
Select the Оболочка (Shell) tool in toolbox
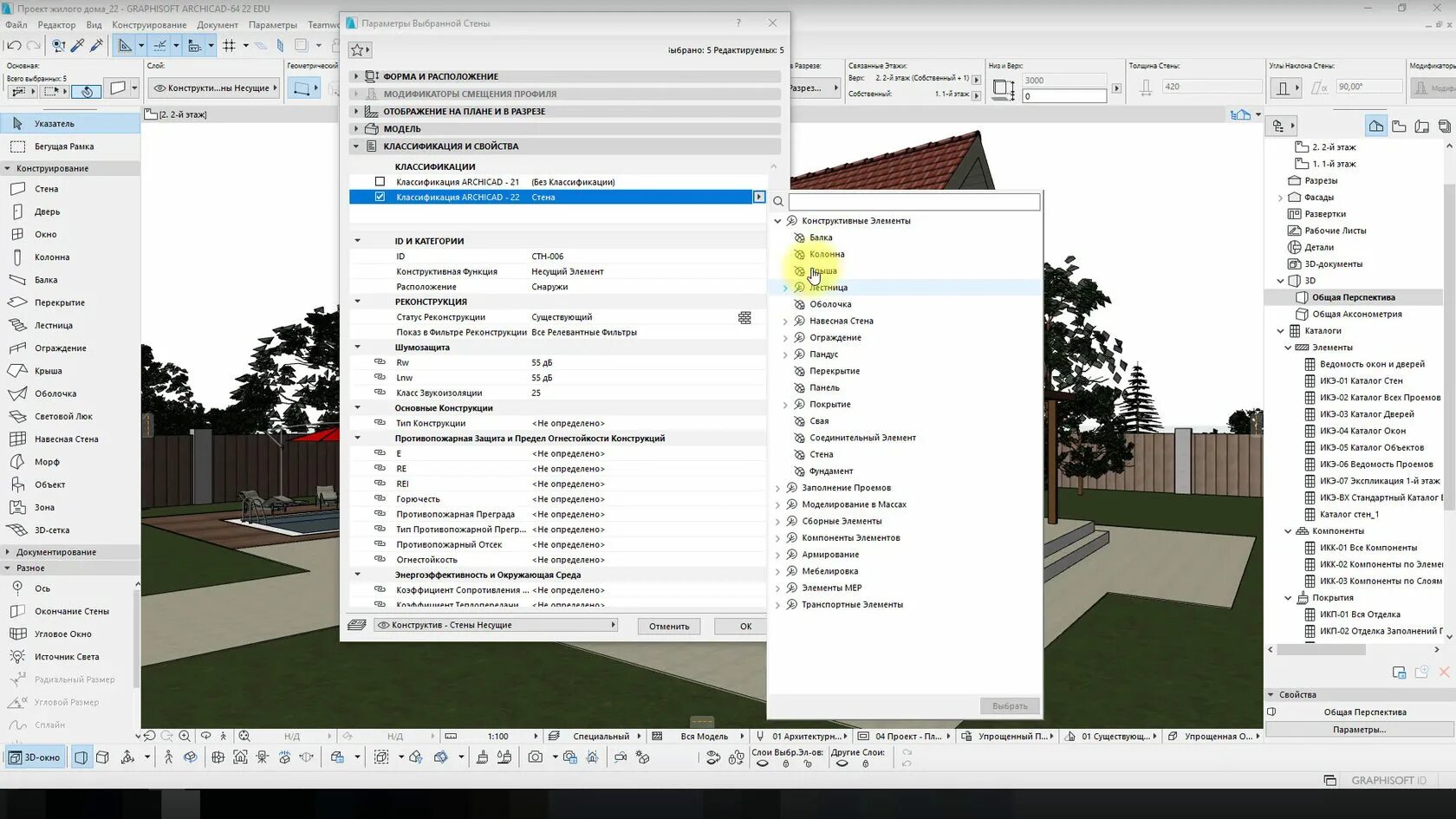click(x=55, y=393)
